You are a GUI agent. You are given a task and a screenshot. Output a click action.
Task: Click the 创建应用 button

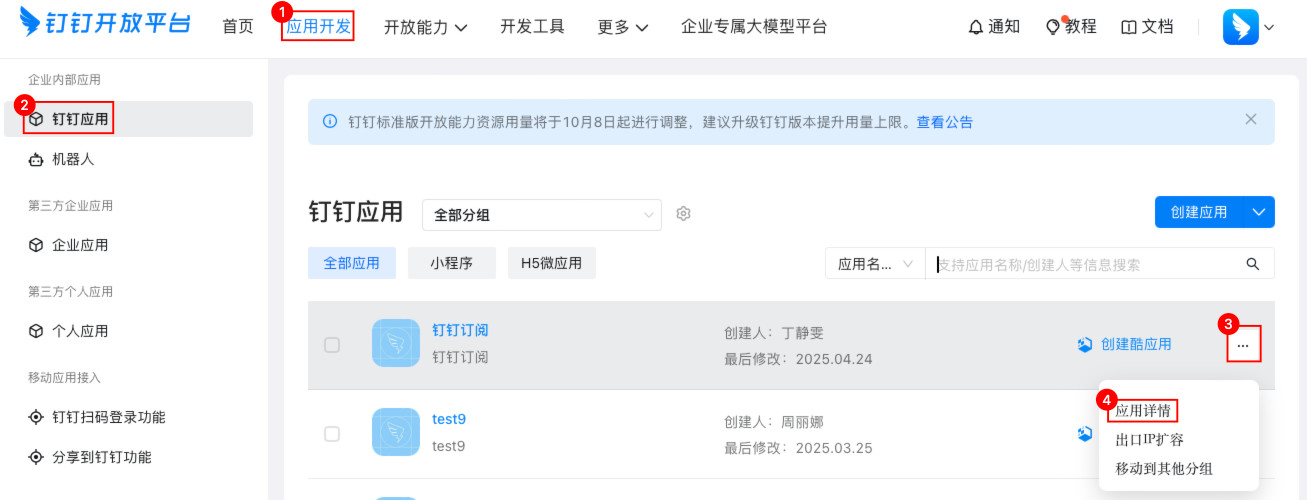[x=1198, y=212]
